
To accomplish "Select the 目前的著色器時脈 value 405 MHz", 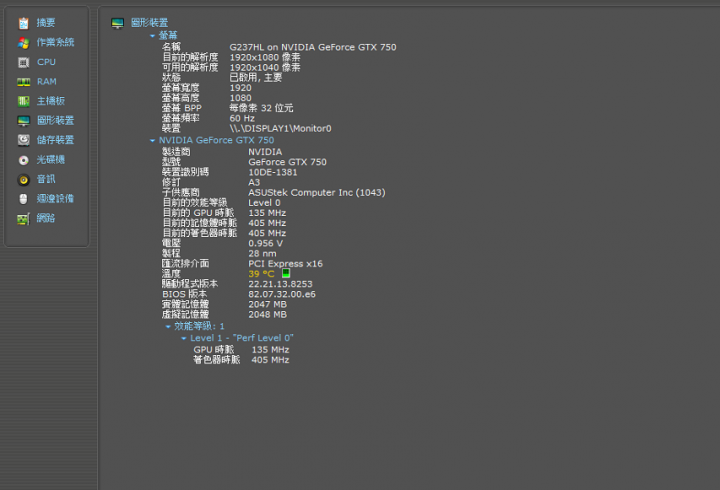I will (267, 233).
